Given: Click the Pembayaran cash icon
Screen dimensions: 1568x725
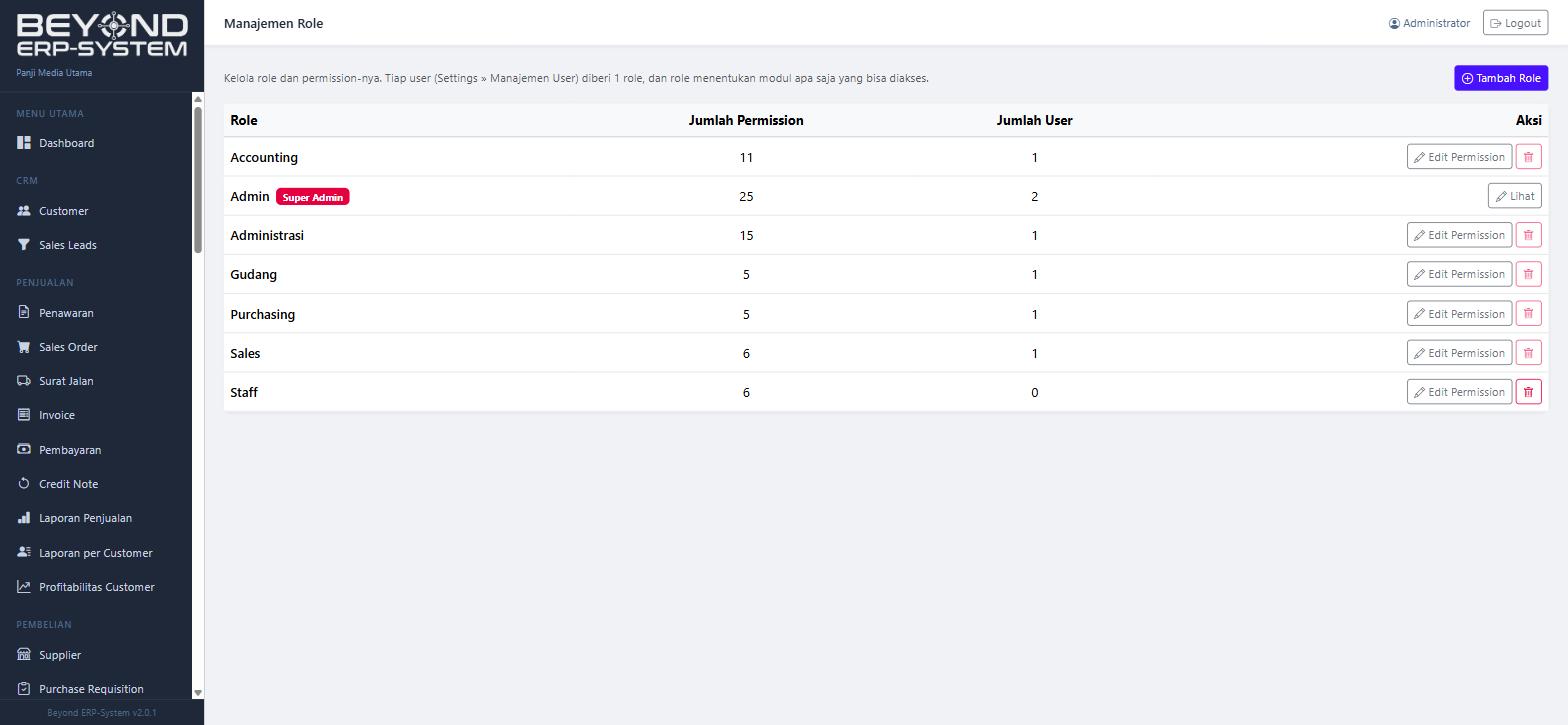Looking at the screenshot, I should point(24,450).
